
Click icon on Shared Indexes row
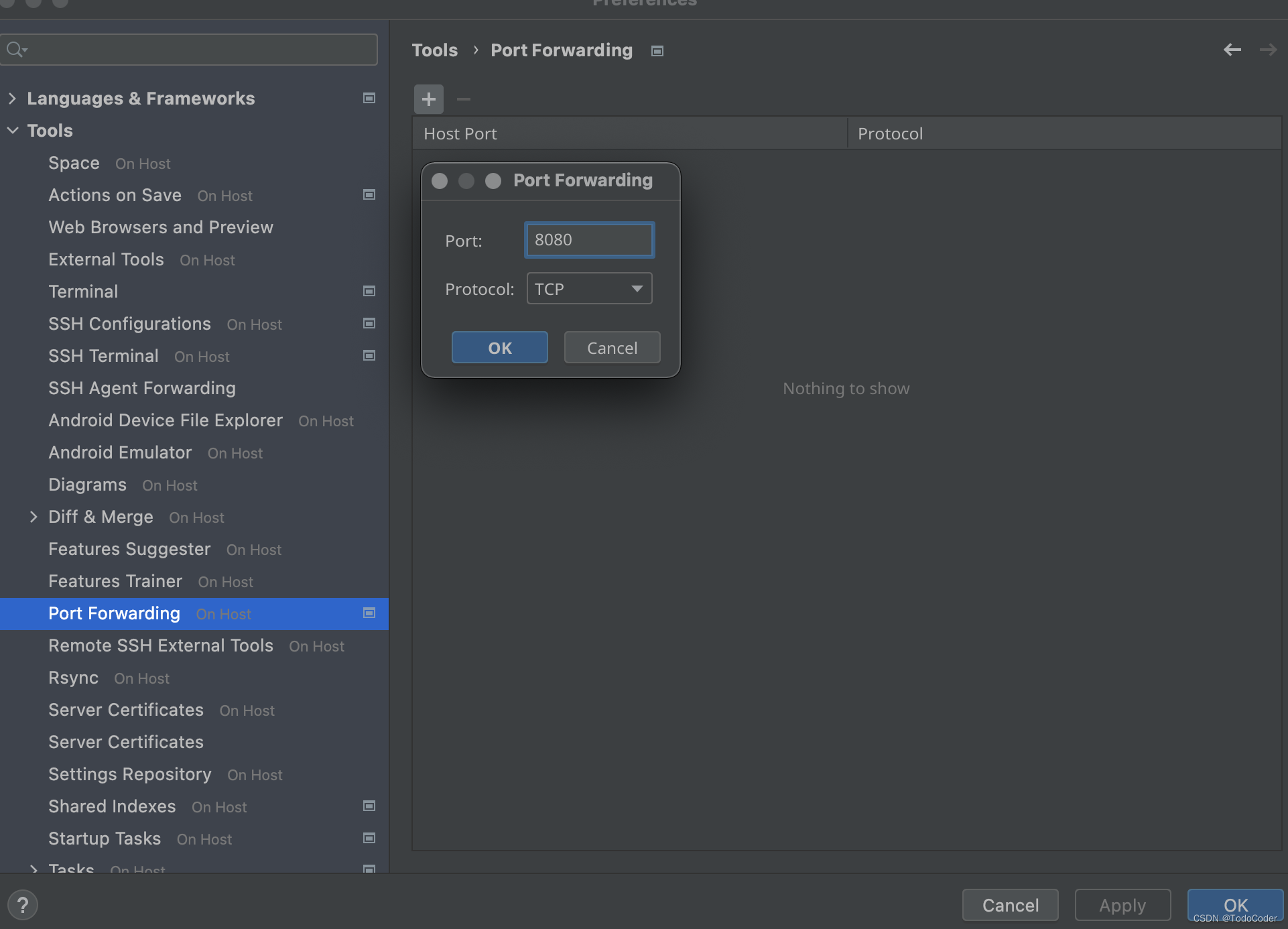click(x=369, y=806)
